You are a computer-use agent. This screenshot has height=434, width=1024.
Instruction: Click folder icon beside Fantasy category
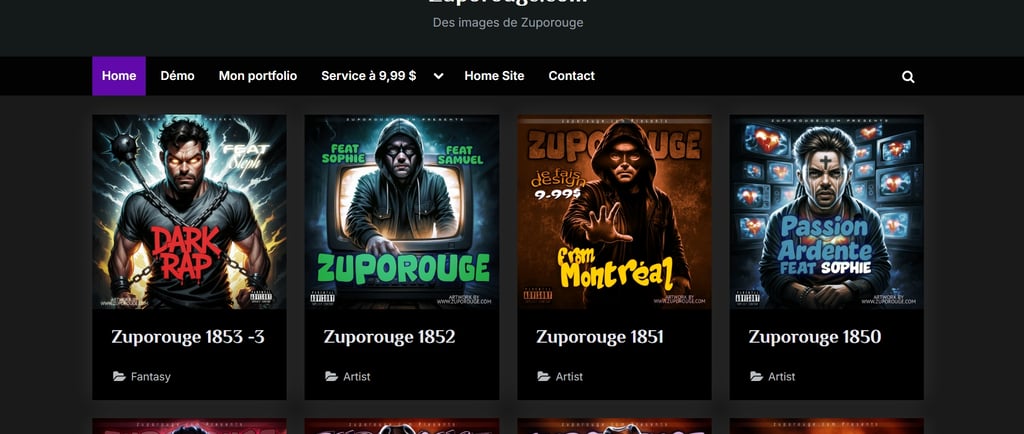[x=119, y=377]
